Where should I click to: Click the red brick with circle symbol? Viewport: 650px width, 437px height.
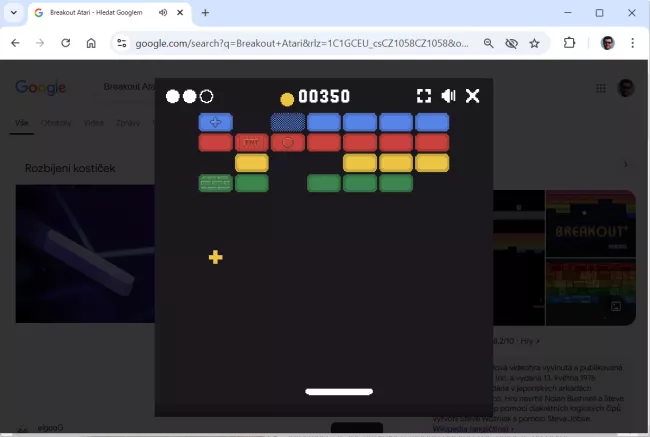coord(288,142)
